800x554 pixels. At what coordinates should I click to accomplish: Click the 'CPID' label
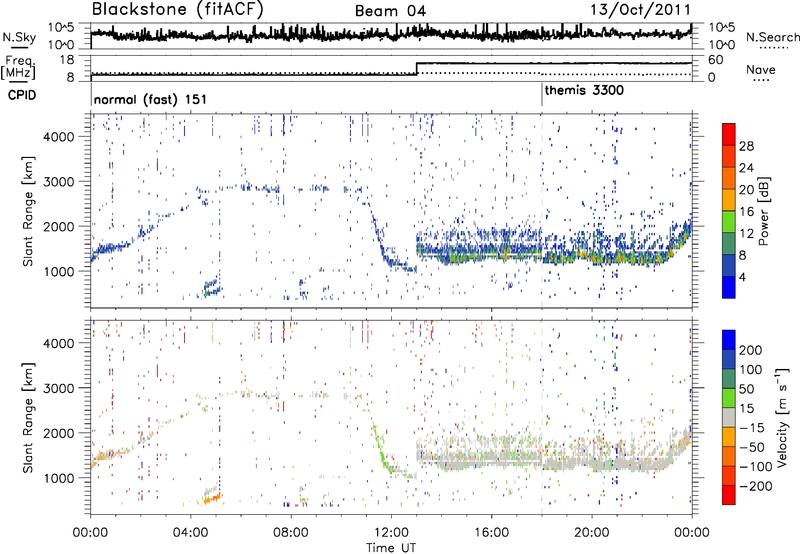[22, 95]
